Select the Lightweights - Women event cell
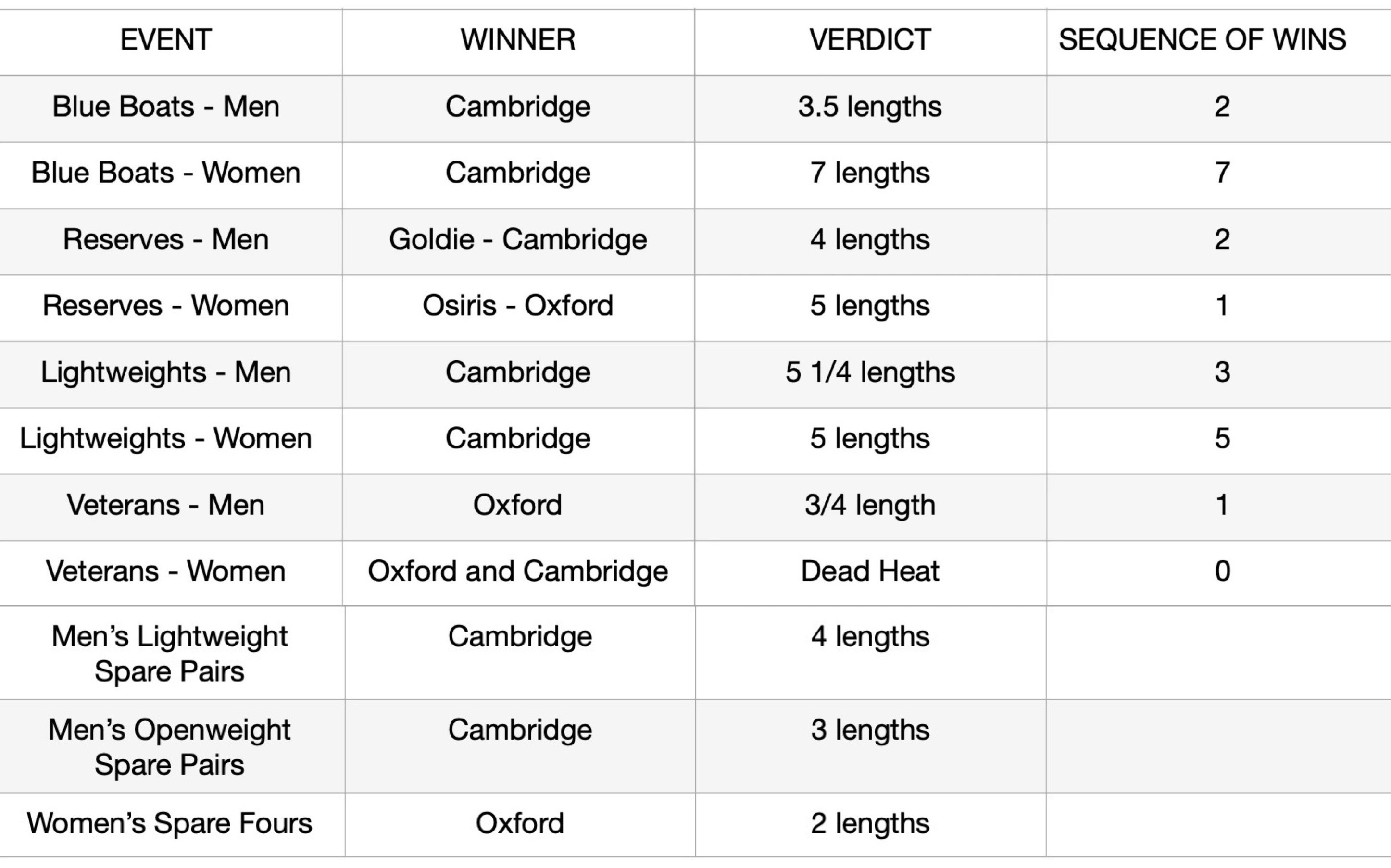Image resolution: width=1391 pixels, height=868 pixels. (x=166, y=439)
